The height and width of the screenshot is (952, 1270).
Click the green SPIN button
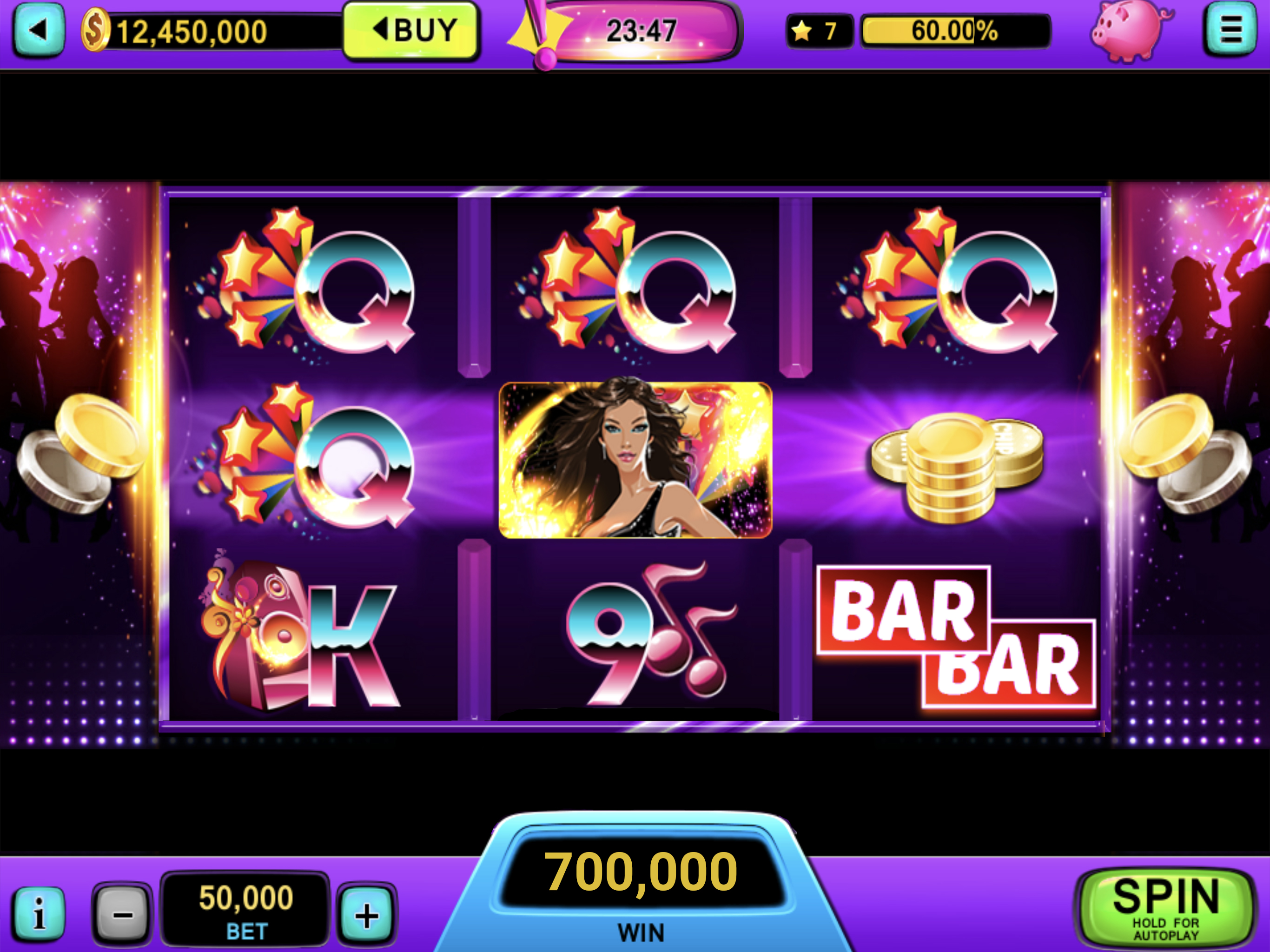click(x=1165, y=908)
